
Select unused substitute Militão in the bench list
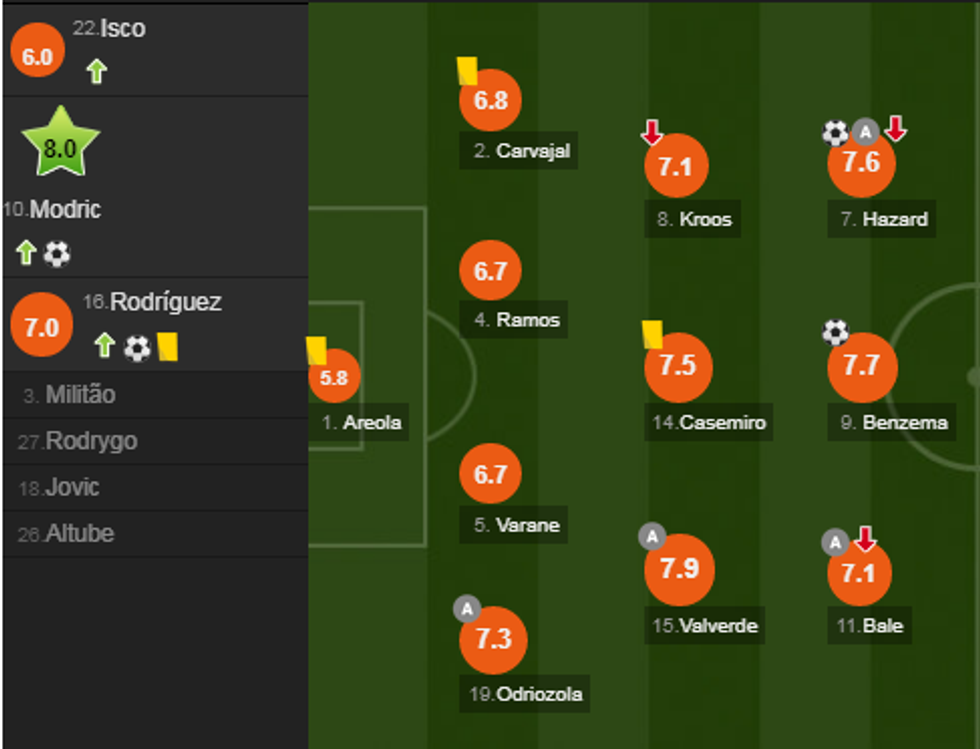point(80,395)
